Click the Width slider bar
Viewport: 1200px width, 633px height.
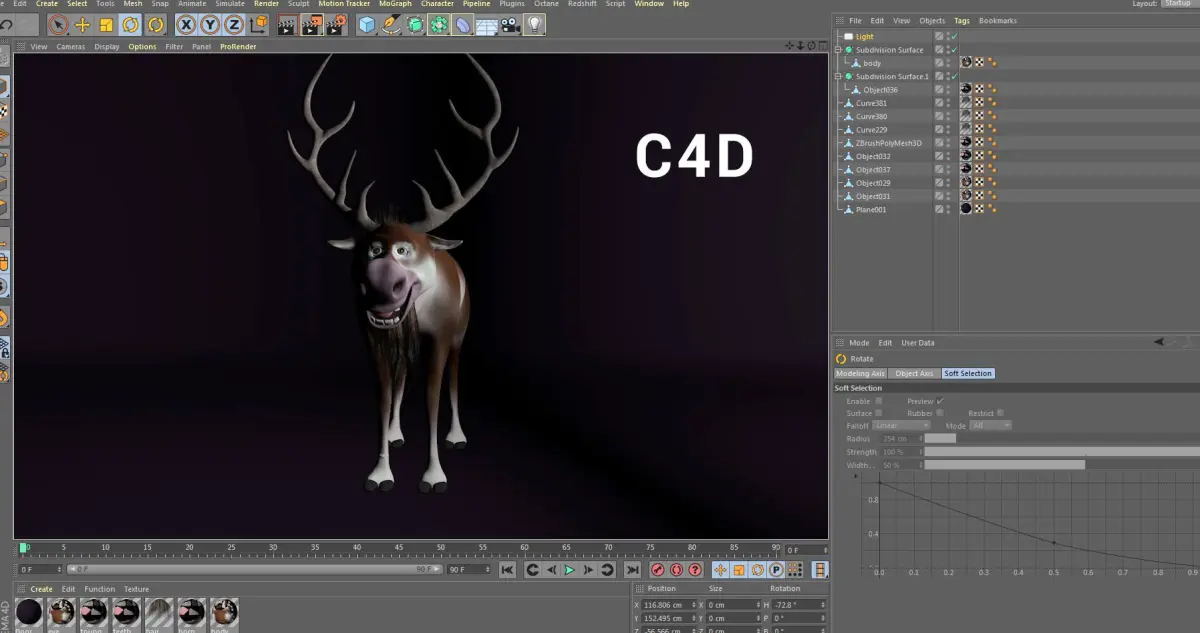[1062, 465]
